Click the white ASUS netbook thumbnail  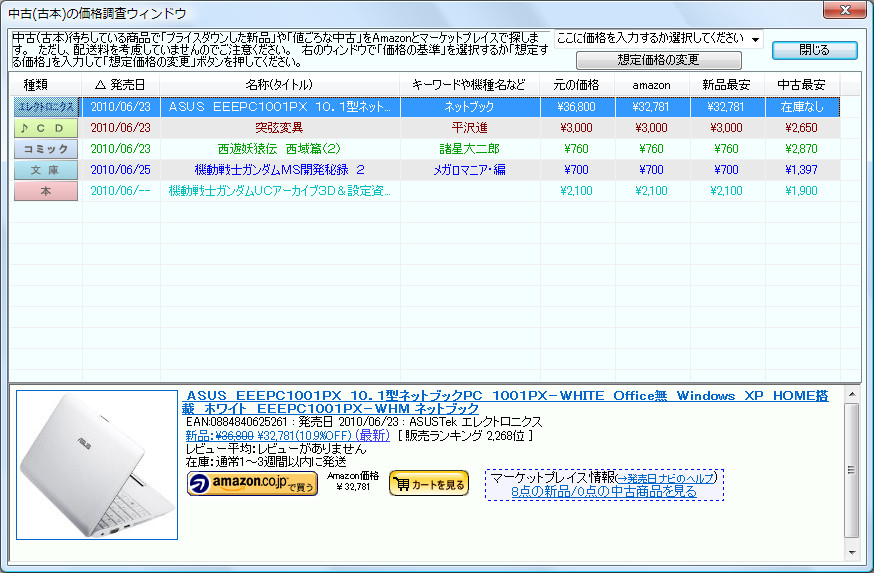coord(97,465)
